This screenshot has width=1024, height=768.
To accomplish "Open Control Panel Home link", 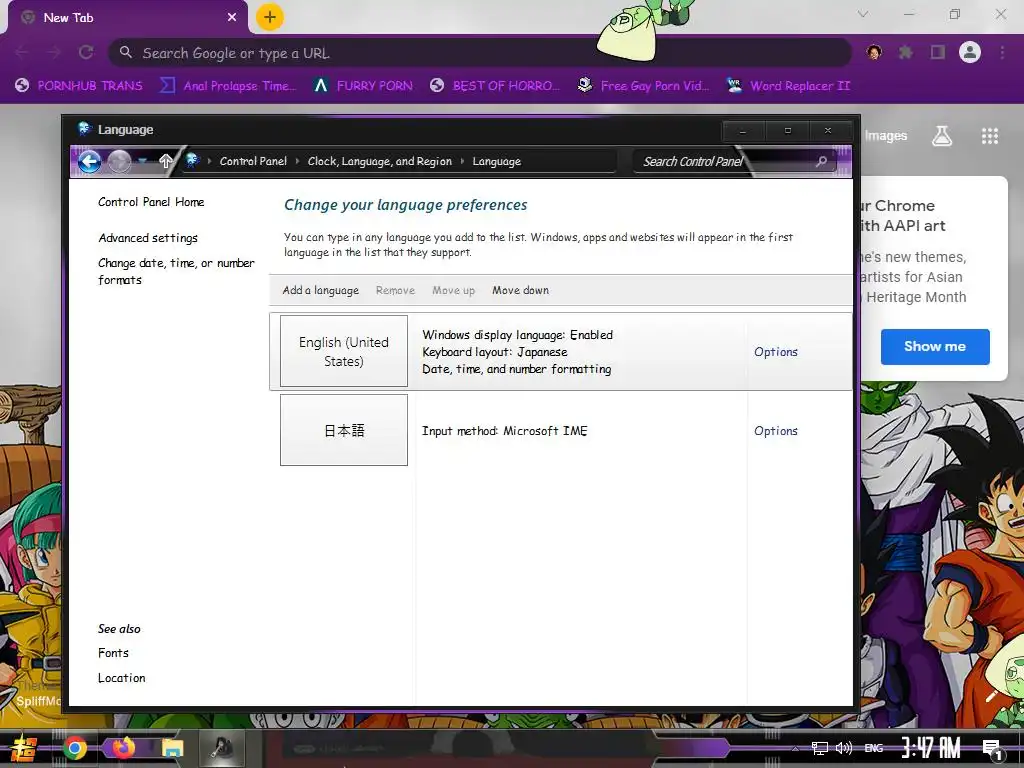I will 151,202.
